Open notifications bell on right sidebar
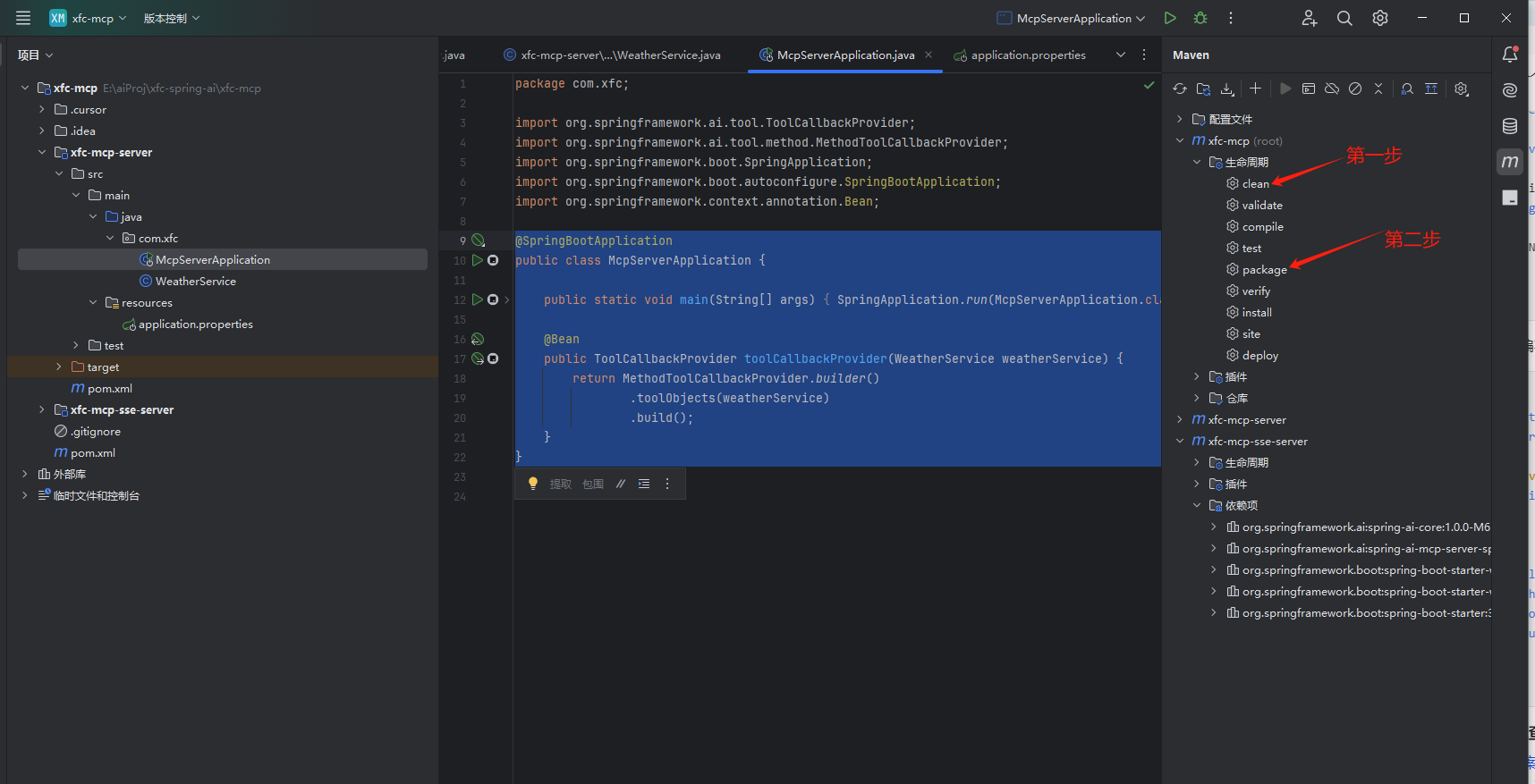The image size is (1535, 784). point(1510,55)
